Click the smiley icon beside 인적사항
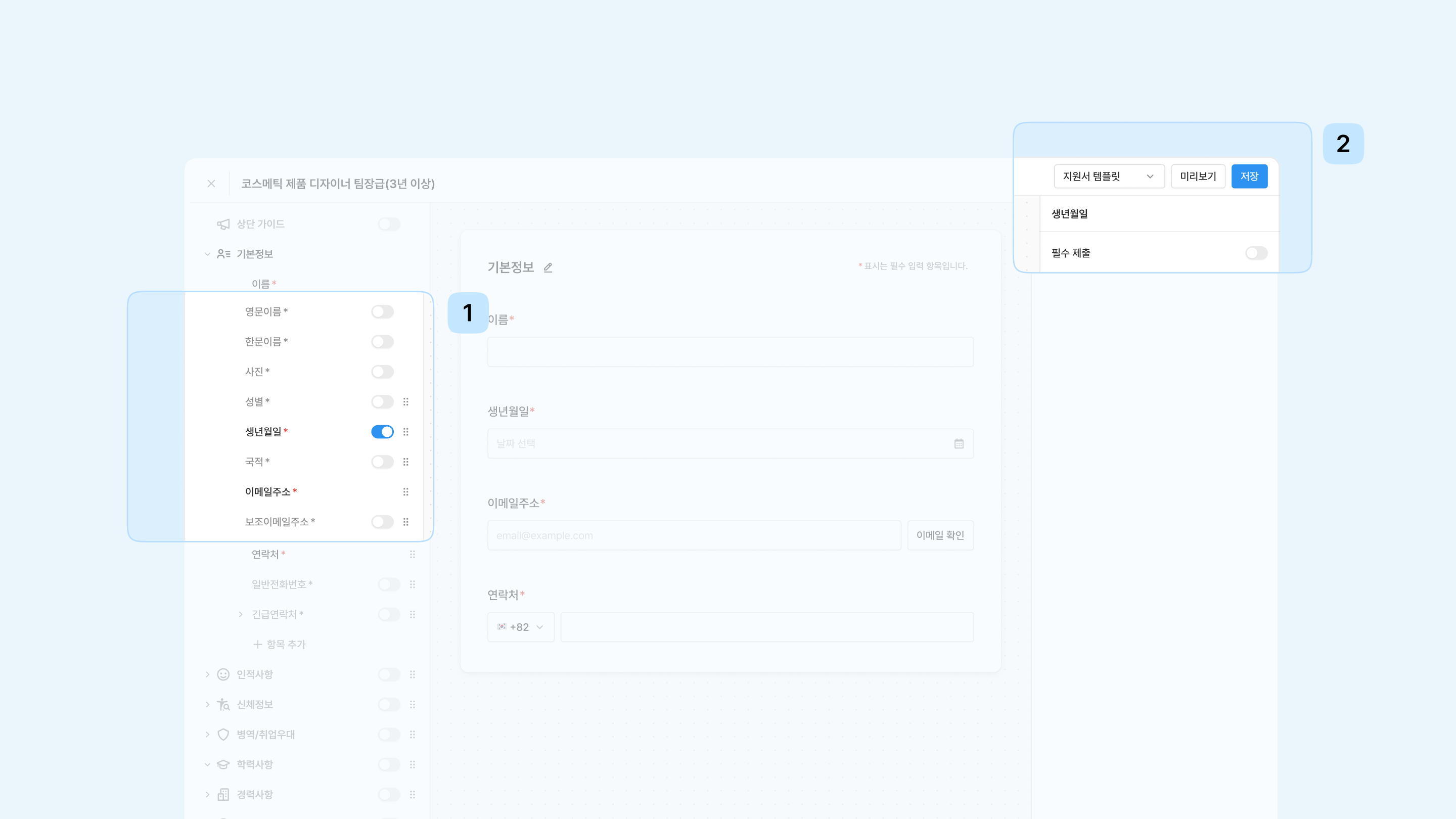1456x819 pixels. tap(223, 674)
